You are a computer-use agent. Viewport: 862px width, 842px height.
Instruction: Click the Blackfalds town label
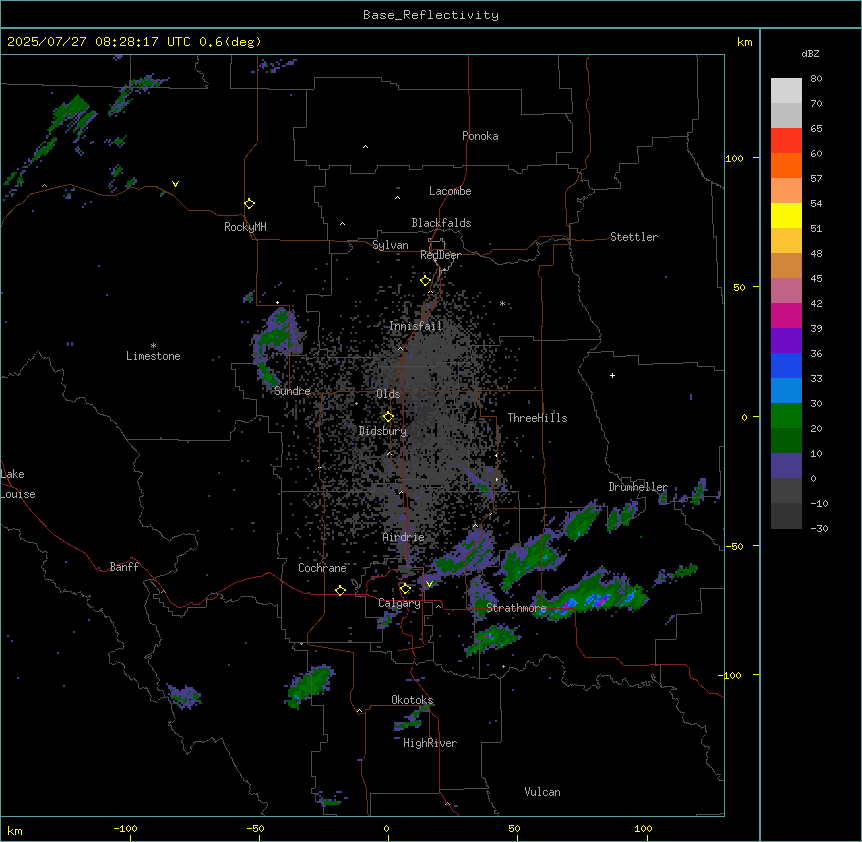[441, 223]
